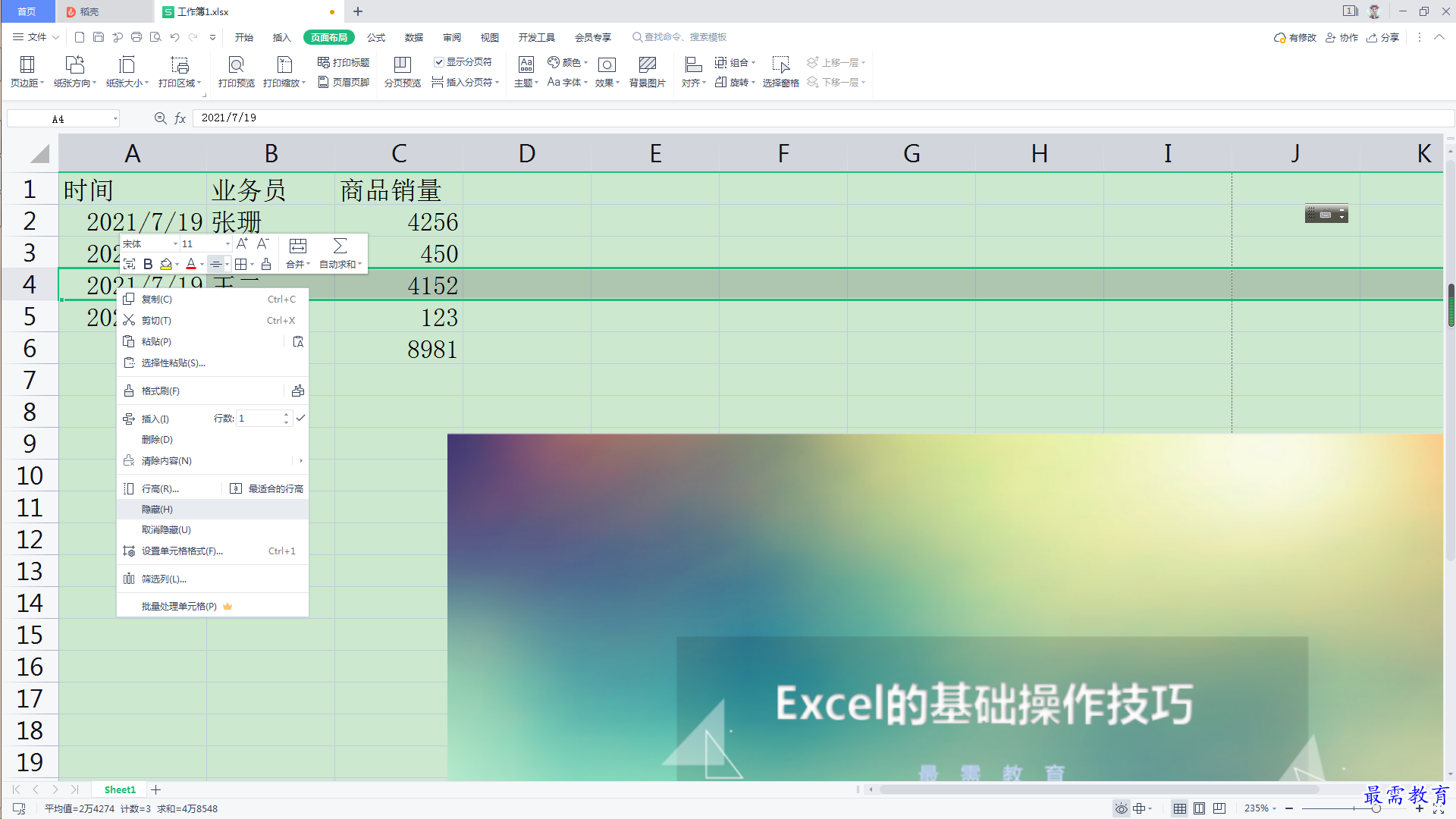Viewport: 1456px width, 819px height.
Task: Expand font color dropdown arrow
Action: pyautogui.click(x=202, y=265)
